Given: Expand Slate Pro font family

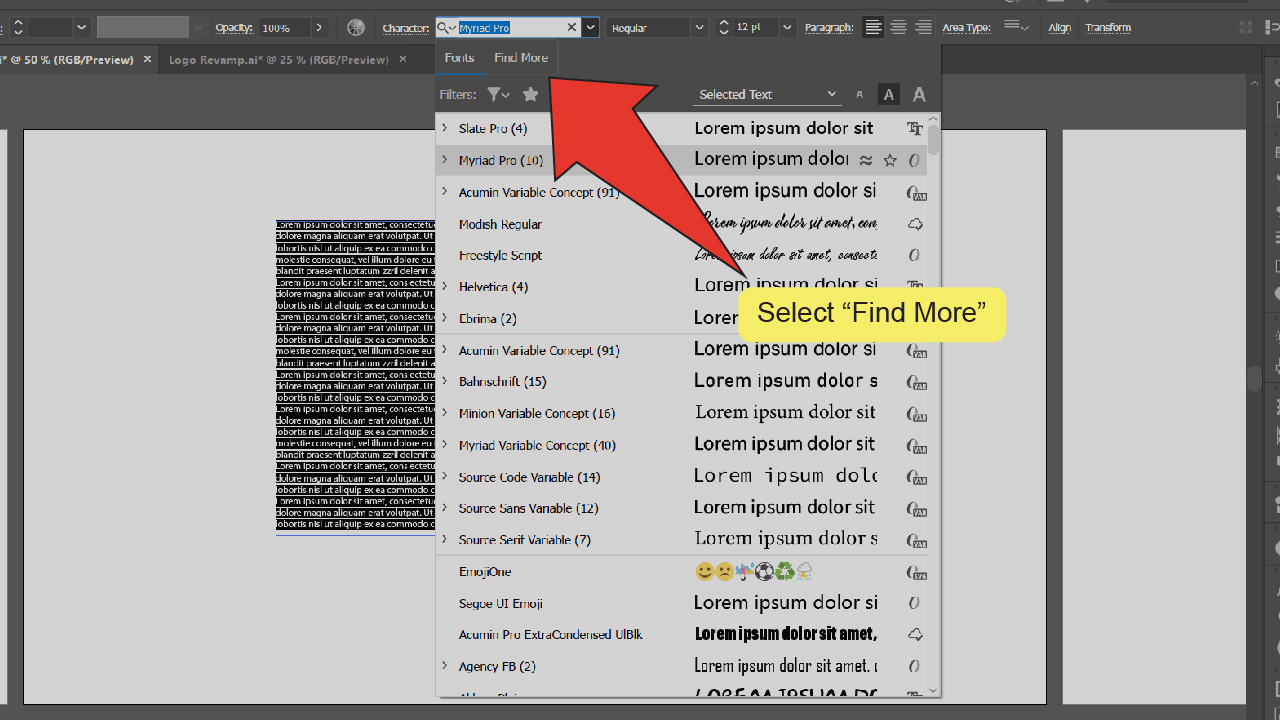Looking at the screenshot, I should [445, 128].
